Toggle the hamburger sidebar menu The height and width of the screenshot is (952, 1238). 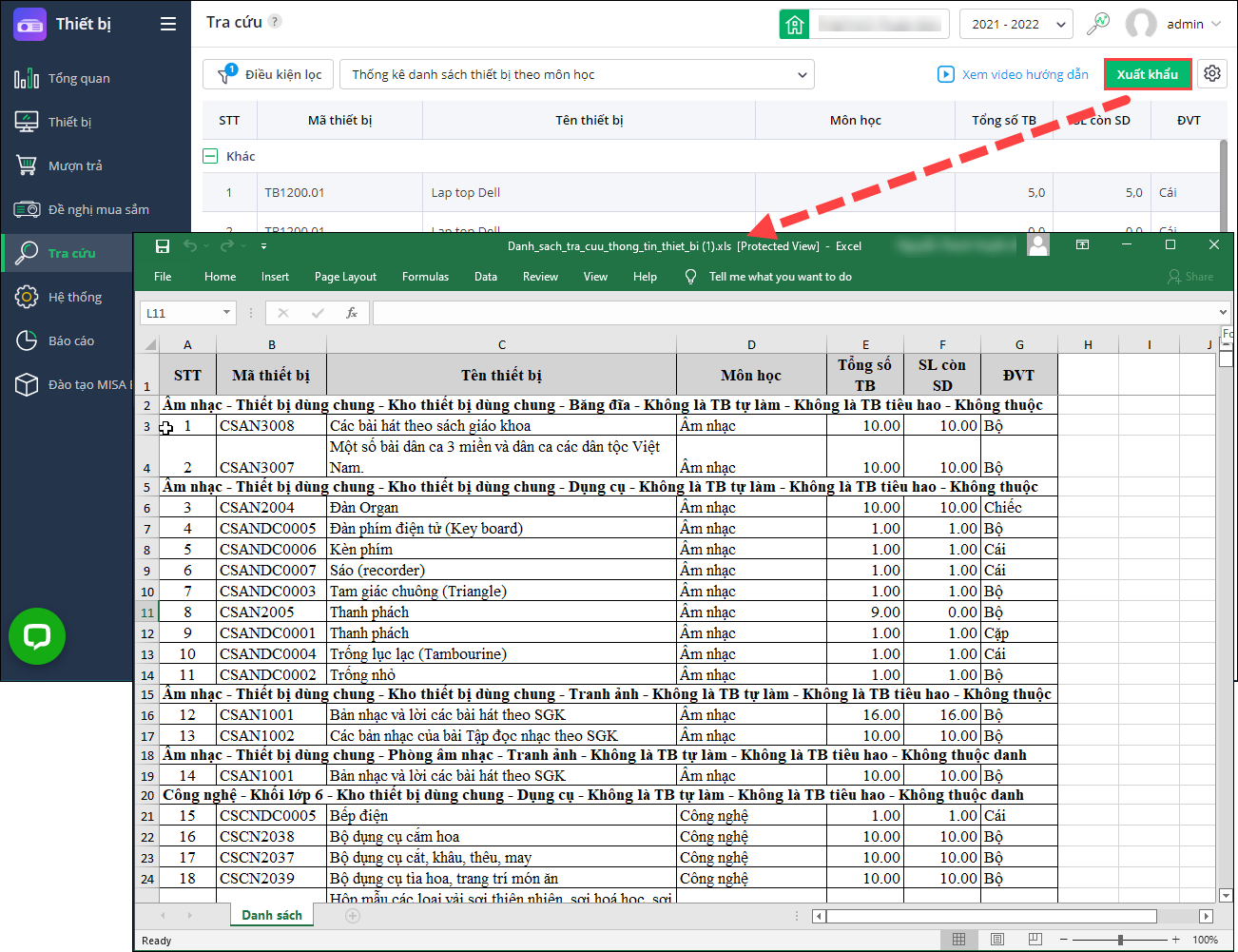tap(168, 24)
